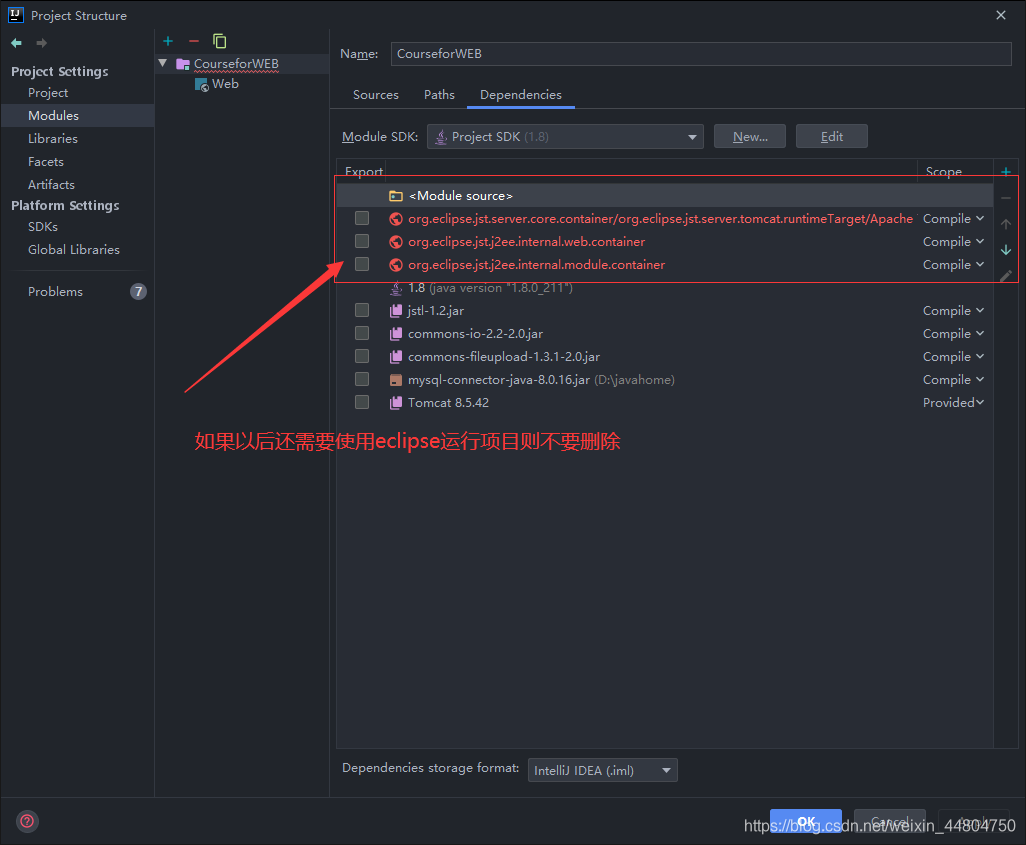This screenshot has height=845, width=1026.
Task: Change scope of jstl-1.2.jar
Action: coord(953,311)
